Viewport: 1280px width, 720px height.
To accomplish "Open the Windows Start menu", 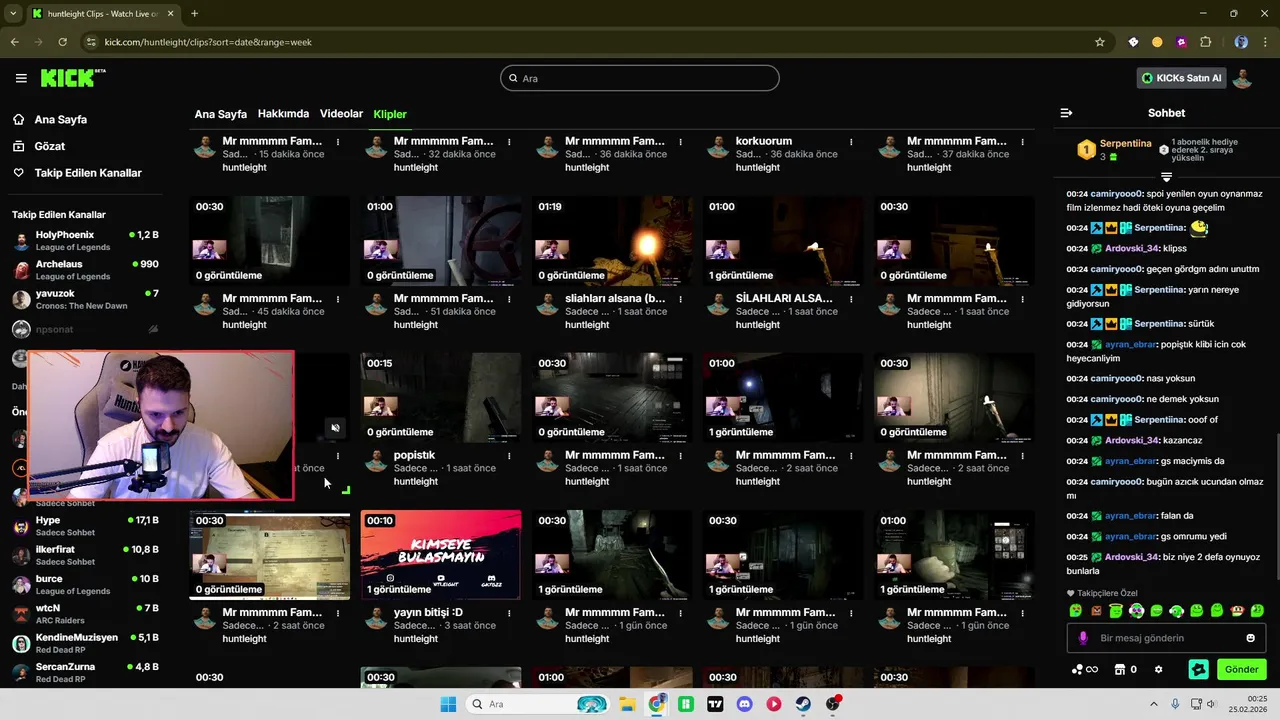I will point(448,704).
